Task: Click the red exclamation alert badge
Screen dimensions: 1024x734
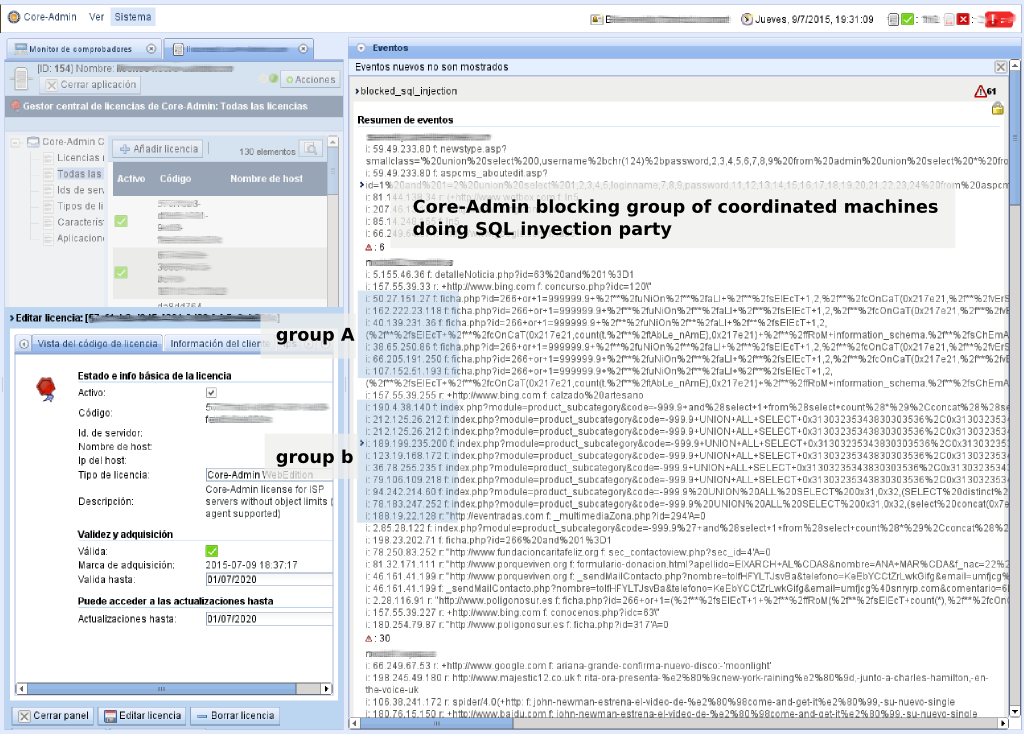Action: [998, 20]
